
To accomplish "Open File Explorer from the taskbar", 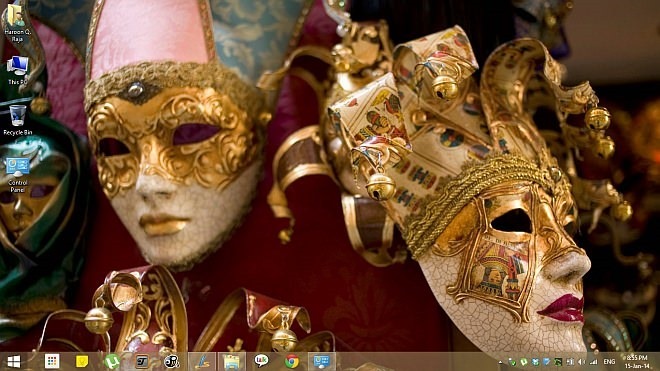I will (x=232, y=361).
